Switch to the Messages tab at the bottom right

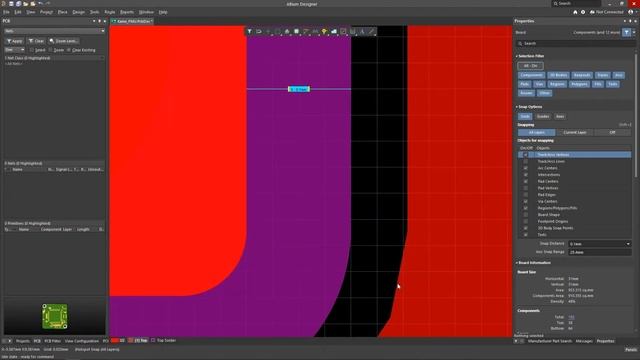584,341
